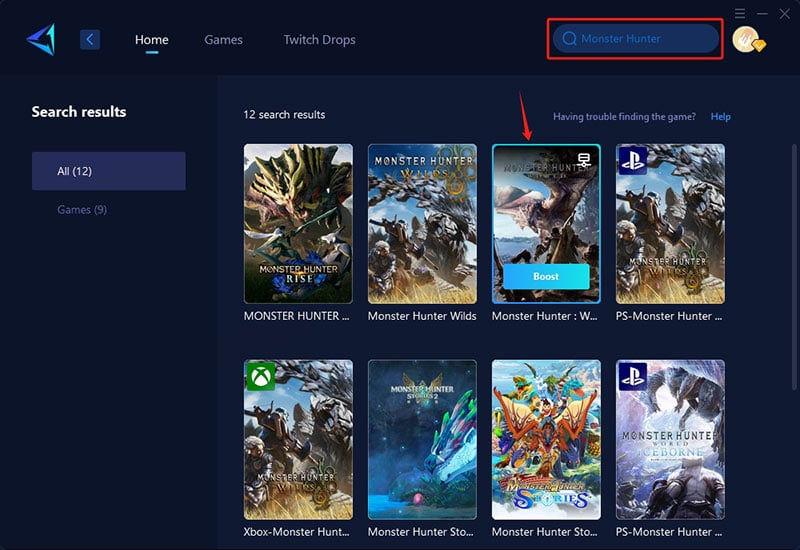Go back using the arrow button
Image resolution: width=800 pixels, height=550 pixels.
pyautogui.click(x=90, y=39)
